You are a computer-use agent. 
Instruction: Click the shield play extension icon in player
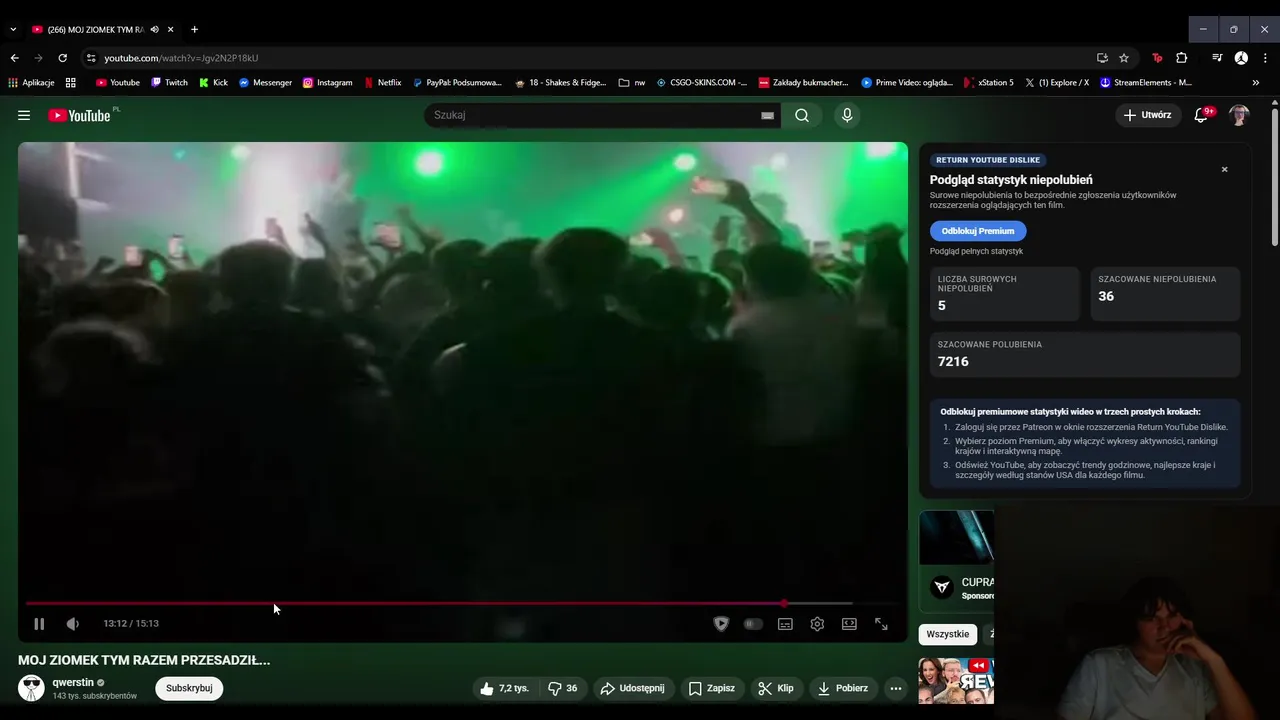(x=721, y=624)
